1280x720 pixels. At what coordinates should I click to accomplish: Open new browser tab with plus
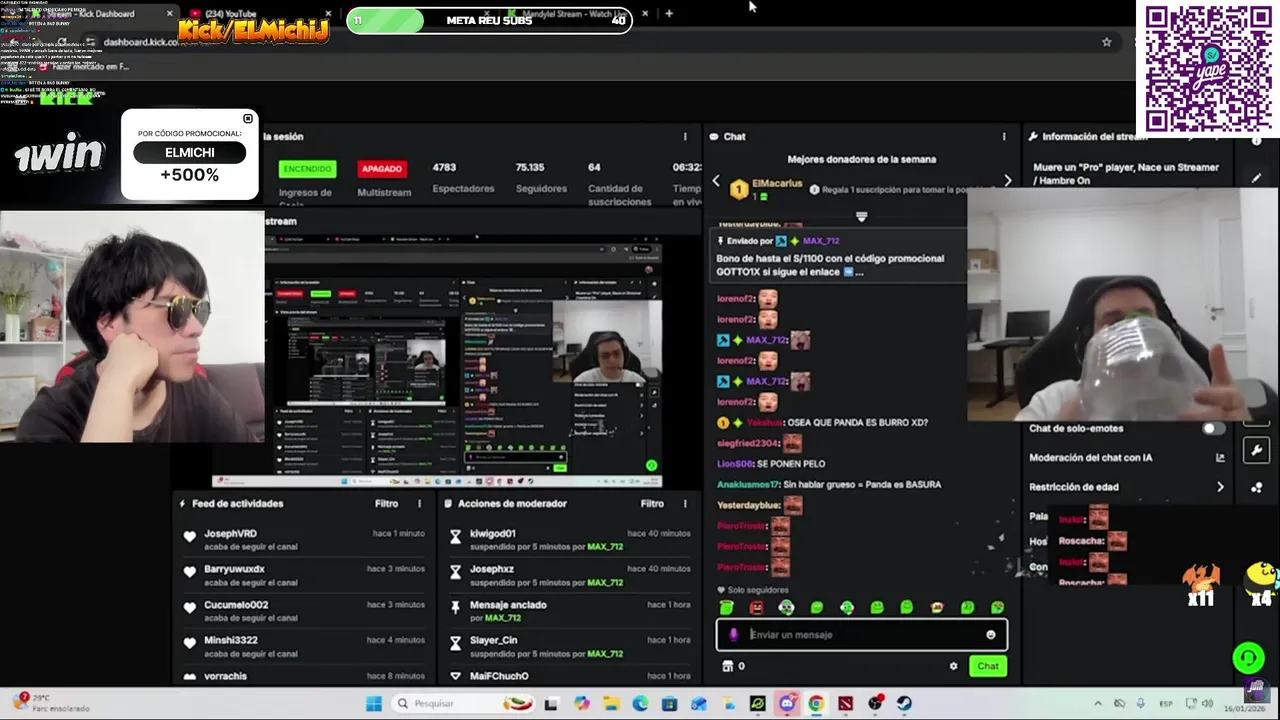[x=669, y=14]
